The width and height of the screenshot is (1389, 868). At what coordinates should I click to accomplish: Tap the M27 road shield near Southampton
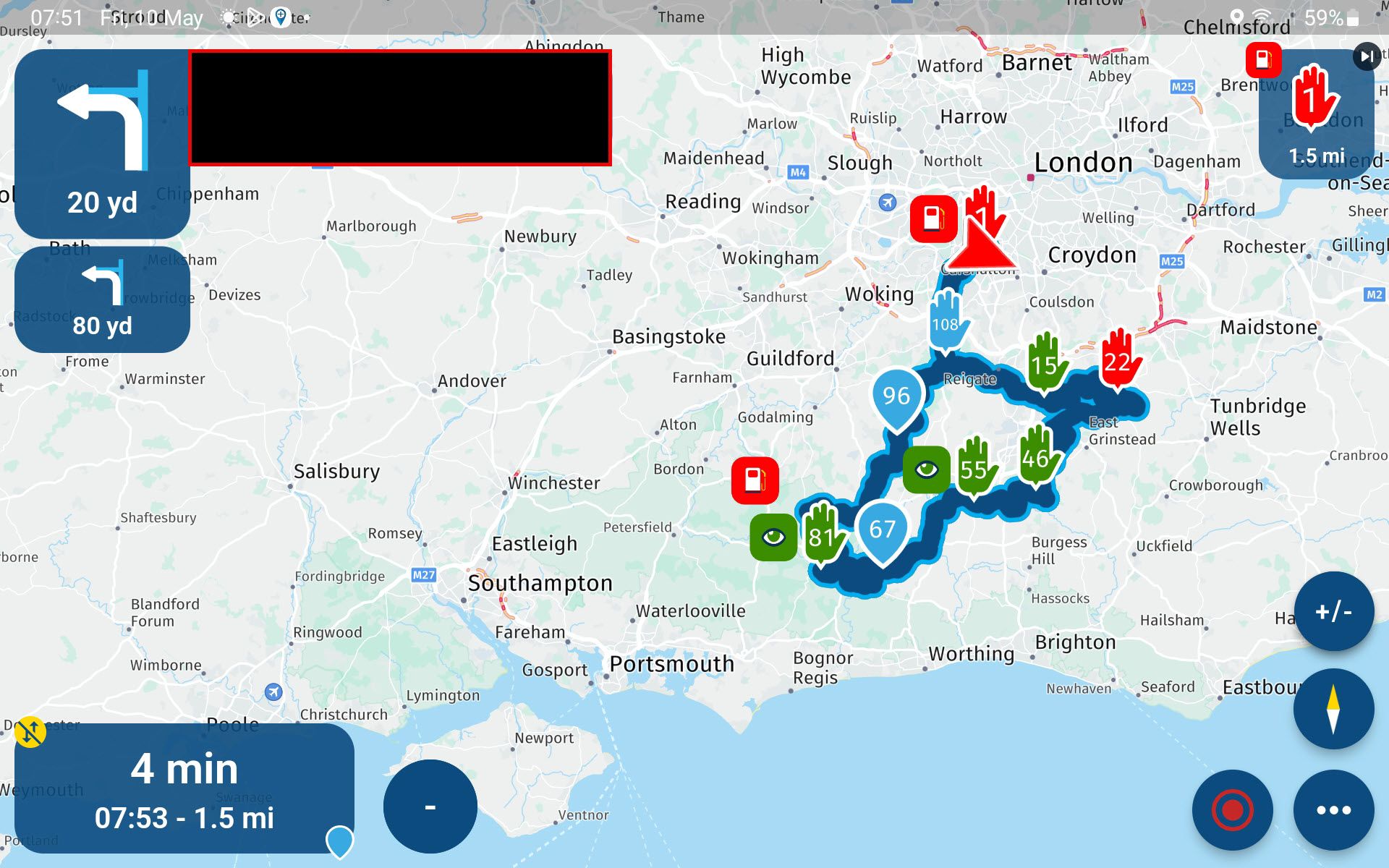[x=423, y=575]
